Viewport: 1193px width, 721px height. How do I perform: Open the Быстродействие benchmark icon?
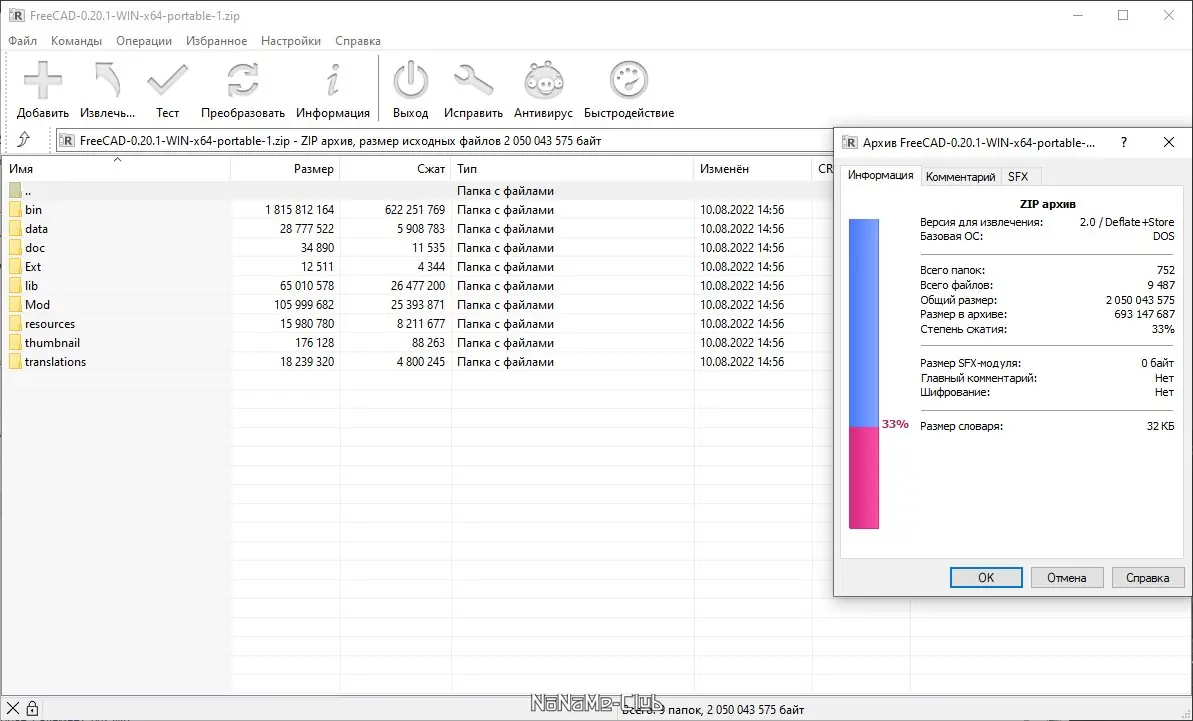point(628,80)
